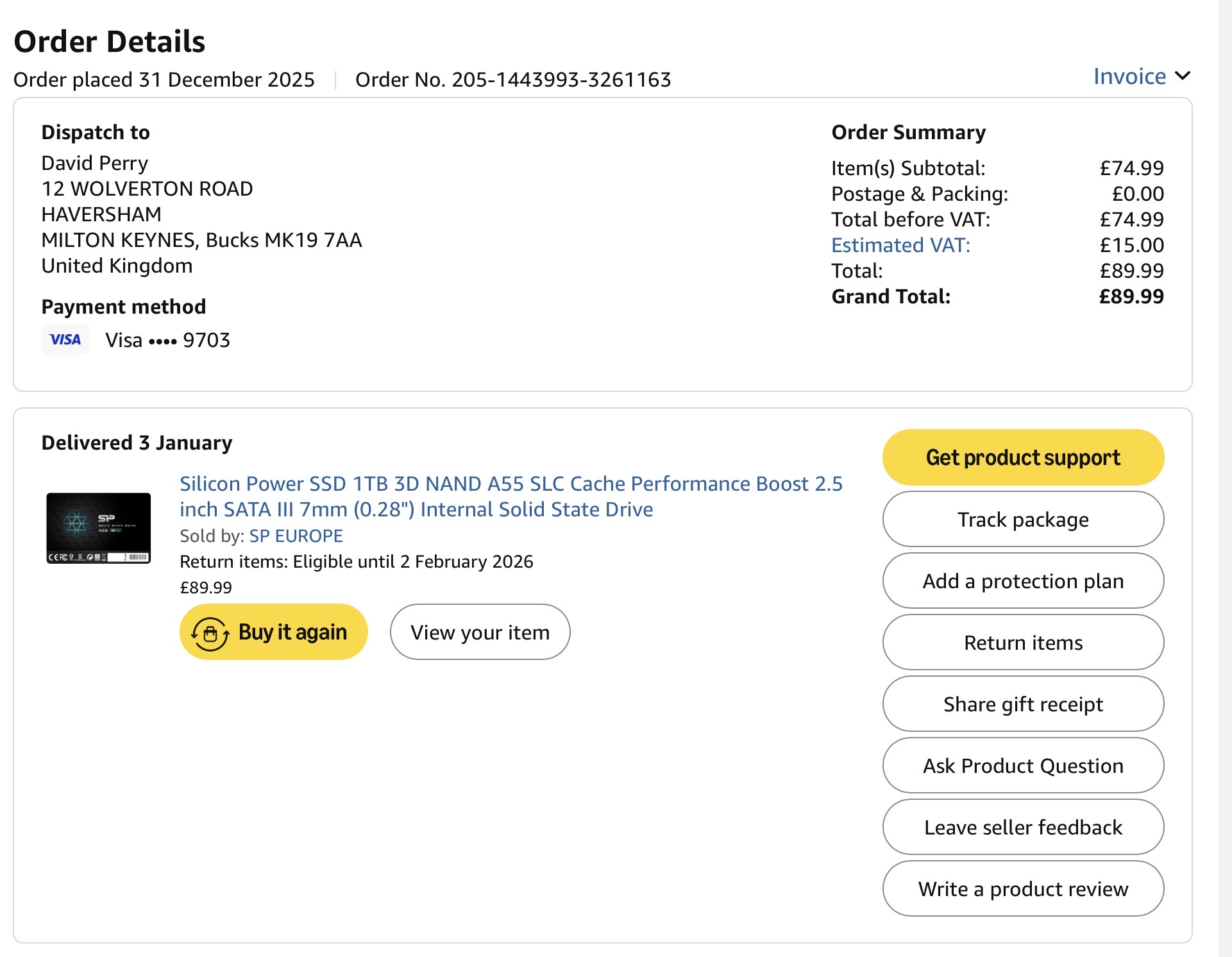Screen dimensions: 1232x957
Task: Choose Share gift receipt
Action: coord(1023,704)
